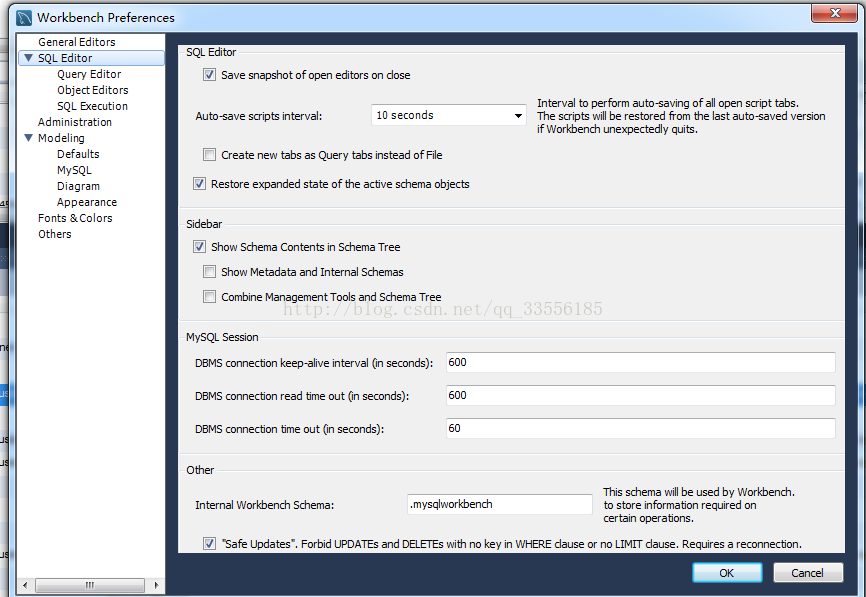Select Fonts & Colors preferences
This screenshot has width=866, height=597.
[75, 218]
